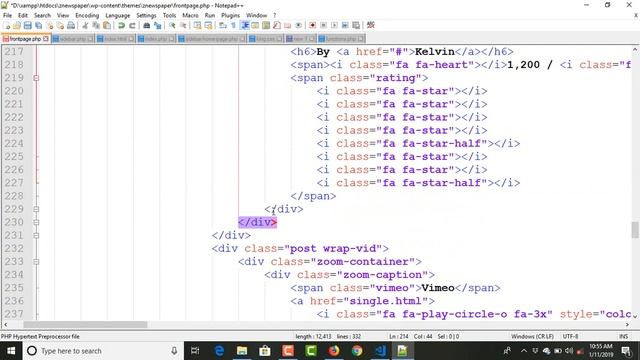Toggle synchronized vertical scrolling icon
The image size is (640, 360).
point(198,25)
